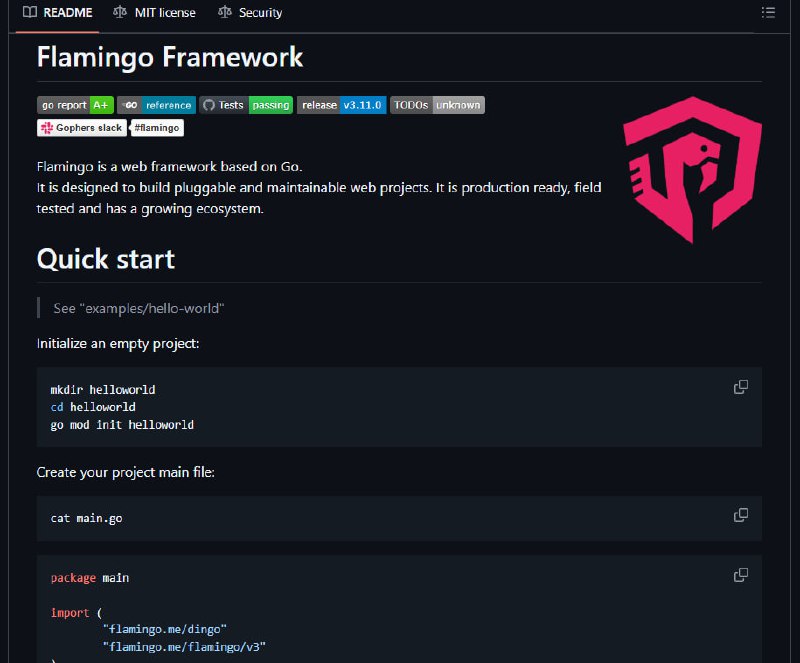
Task: Switch to the MIT license tab
Action: (x=154, y=13)
